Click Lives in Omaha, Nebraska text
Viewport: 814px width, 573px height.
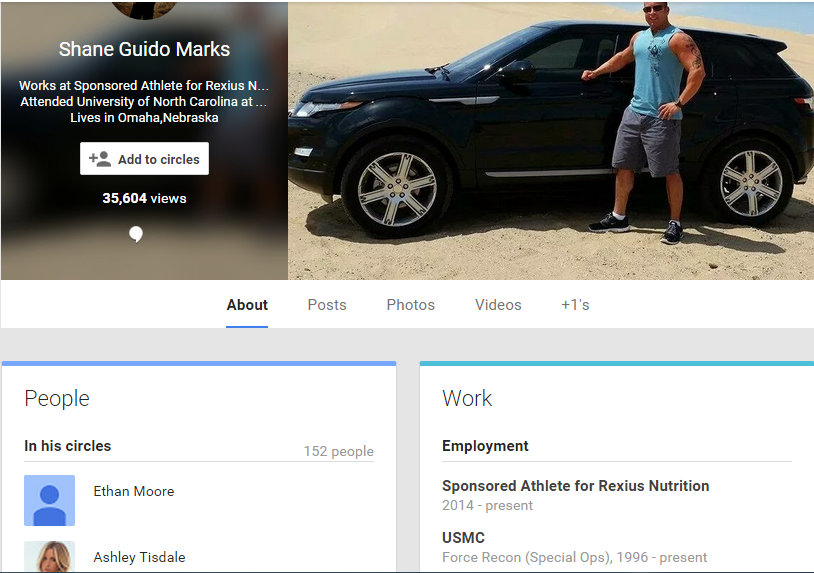point(144,118)
